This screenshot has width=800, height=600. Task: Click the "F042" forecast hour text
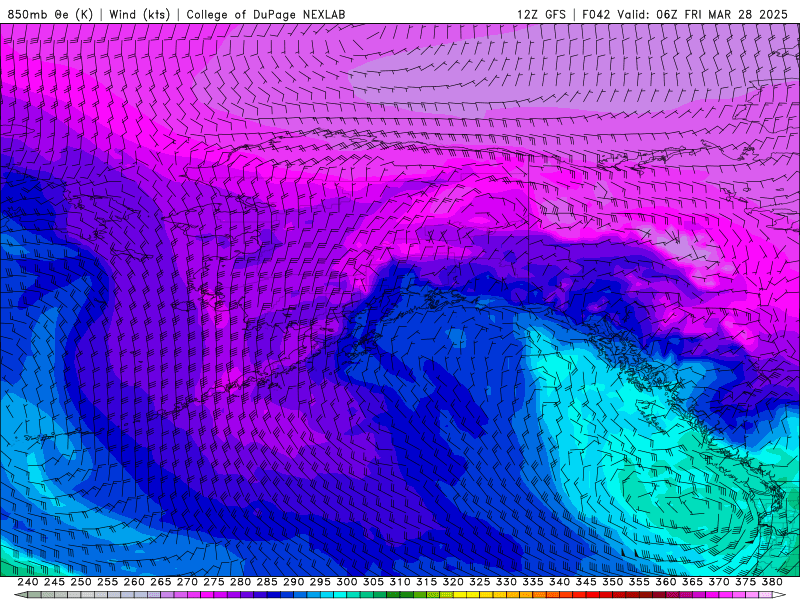596,14
